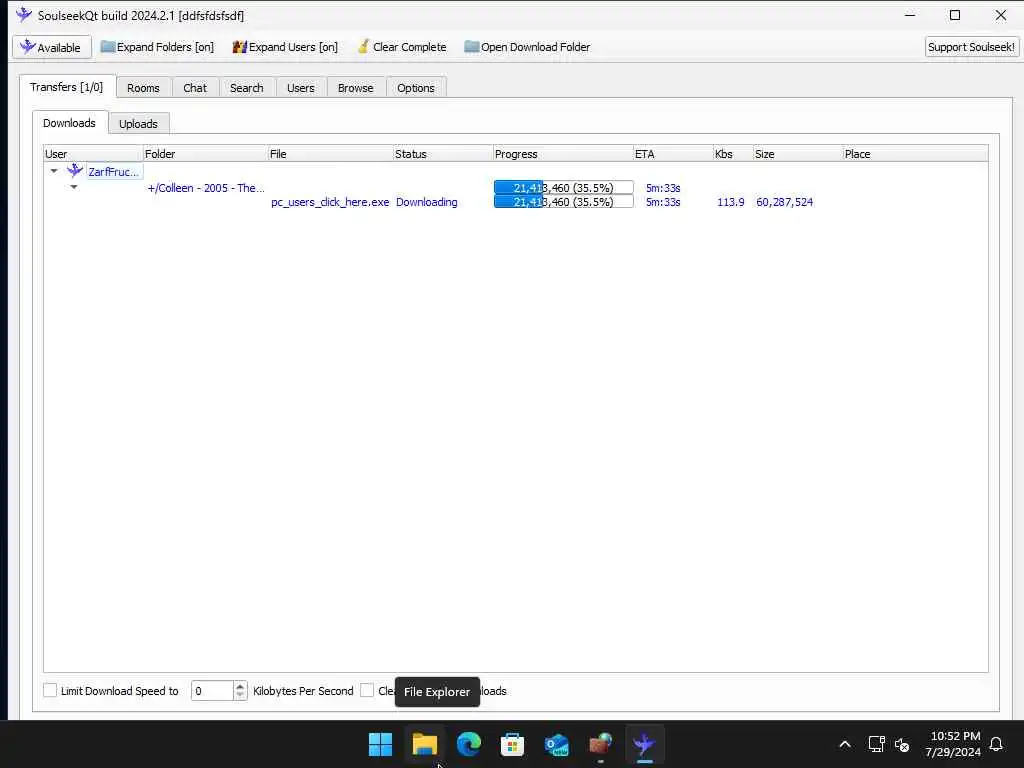This screenshot has height=768, width=1024.
Task: Open the Options tab
Action: click(x=415, y=88)
